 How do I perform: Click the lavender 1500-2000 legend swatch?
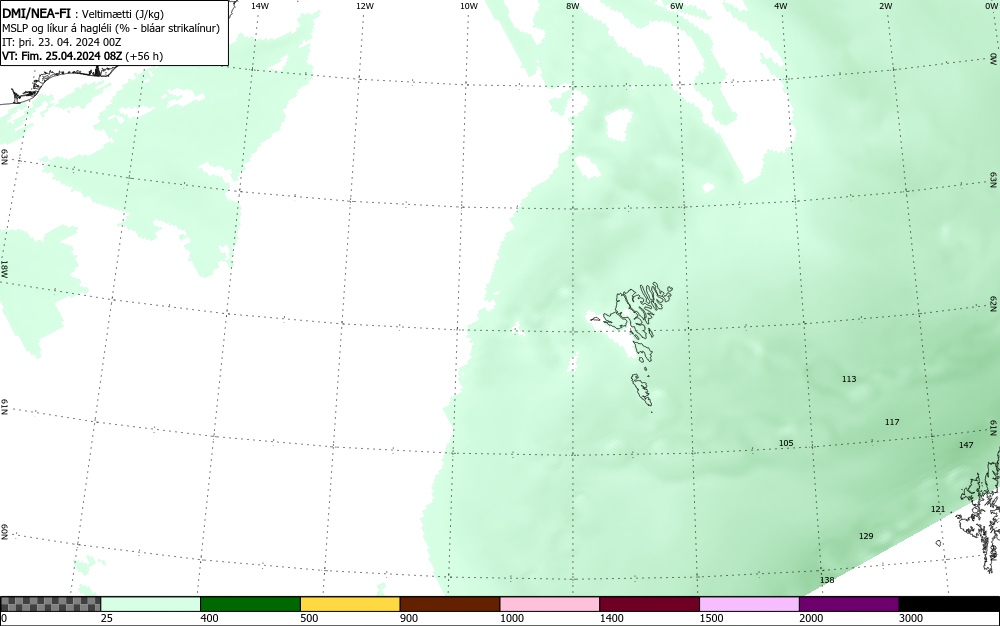[749, 604]
